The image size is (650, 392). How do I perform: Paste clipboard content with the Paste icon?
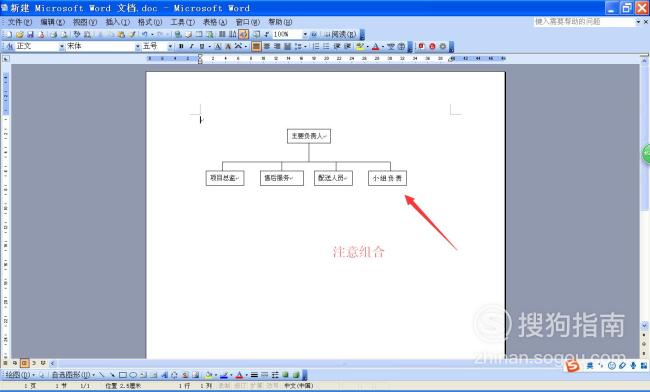coord(121,34)
